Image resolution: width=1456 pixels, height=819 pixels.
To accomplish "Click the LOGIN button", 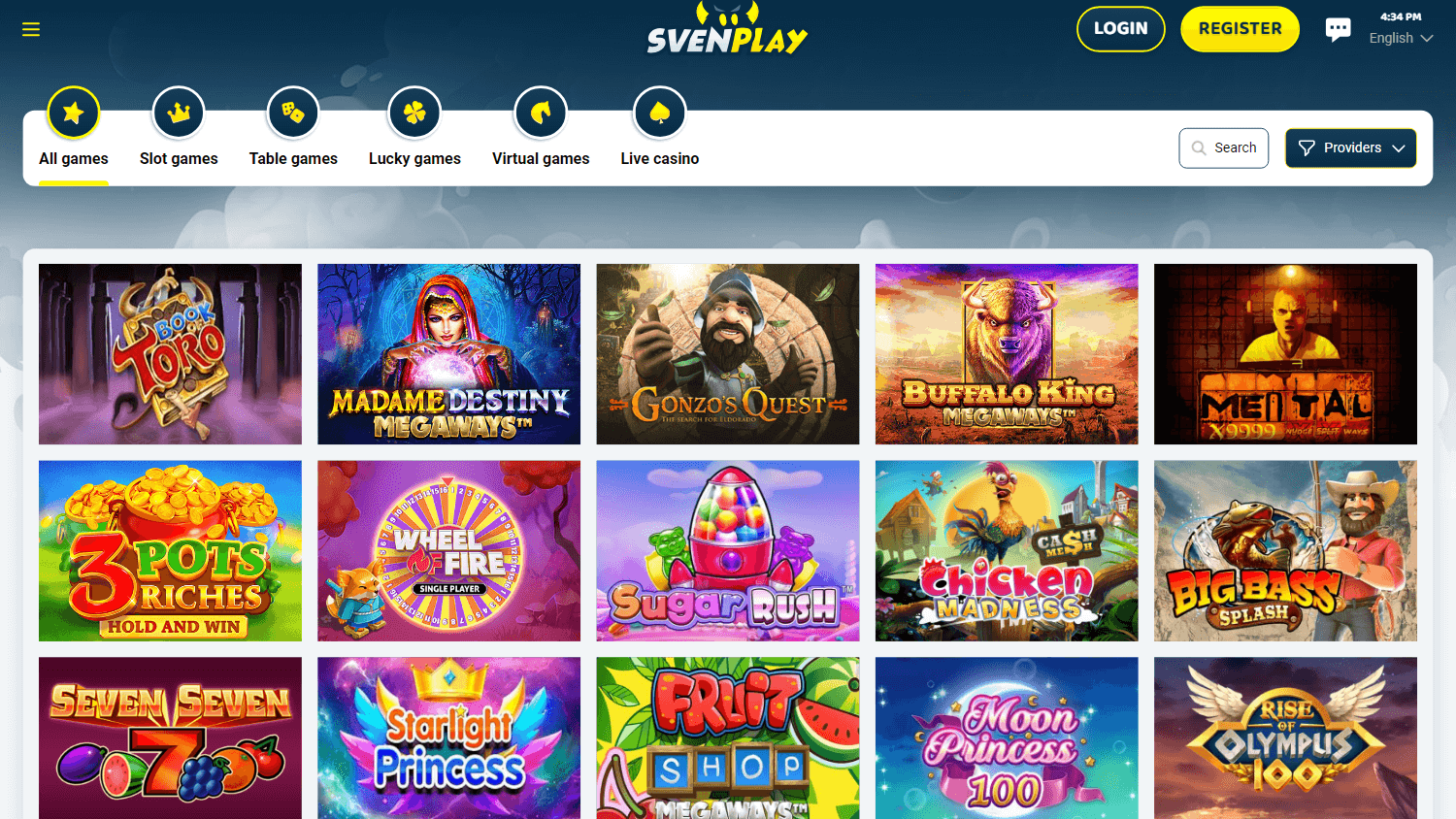I will (1121, 29).
